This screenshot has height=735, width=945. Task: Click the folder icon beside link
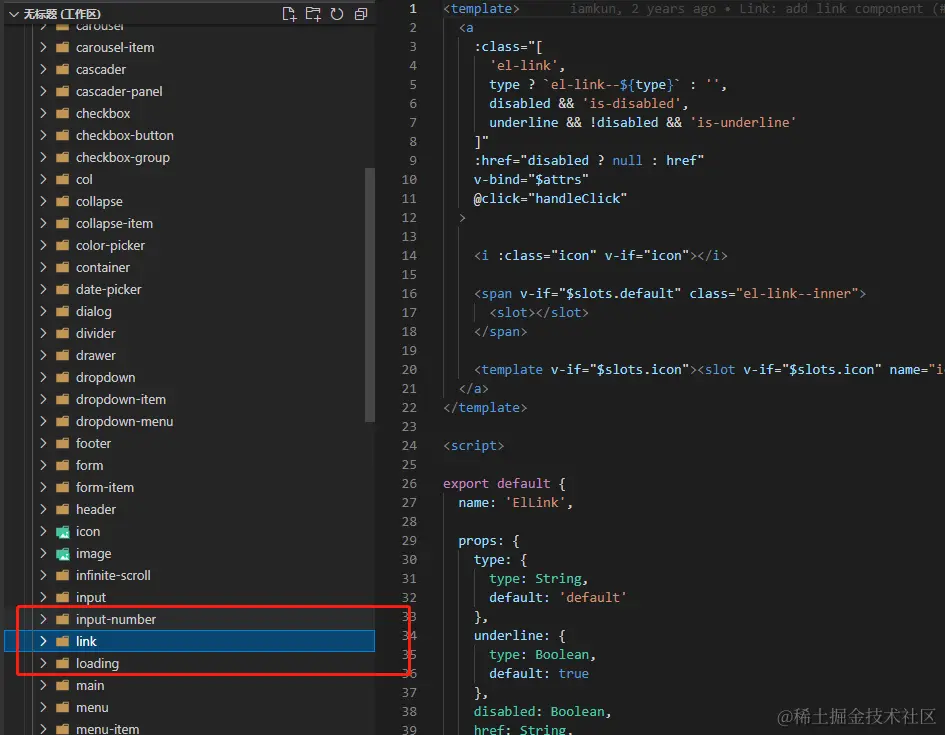coord(63,642)
